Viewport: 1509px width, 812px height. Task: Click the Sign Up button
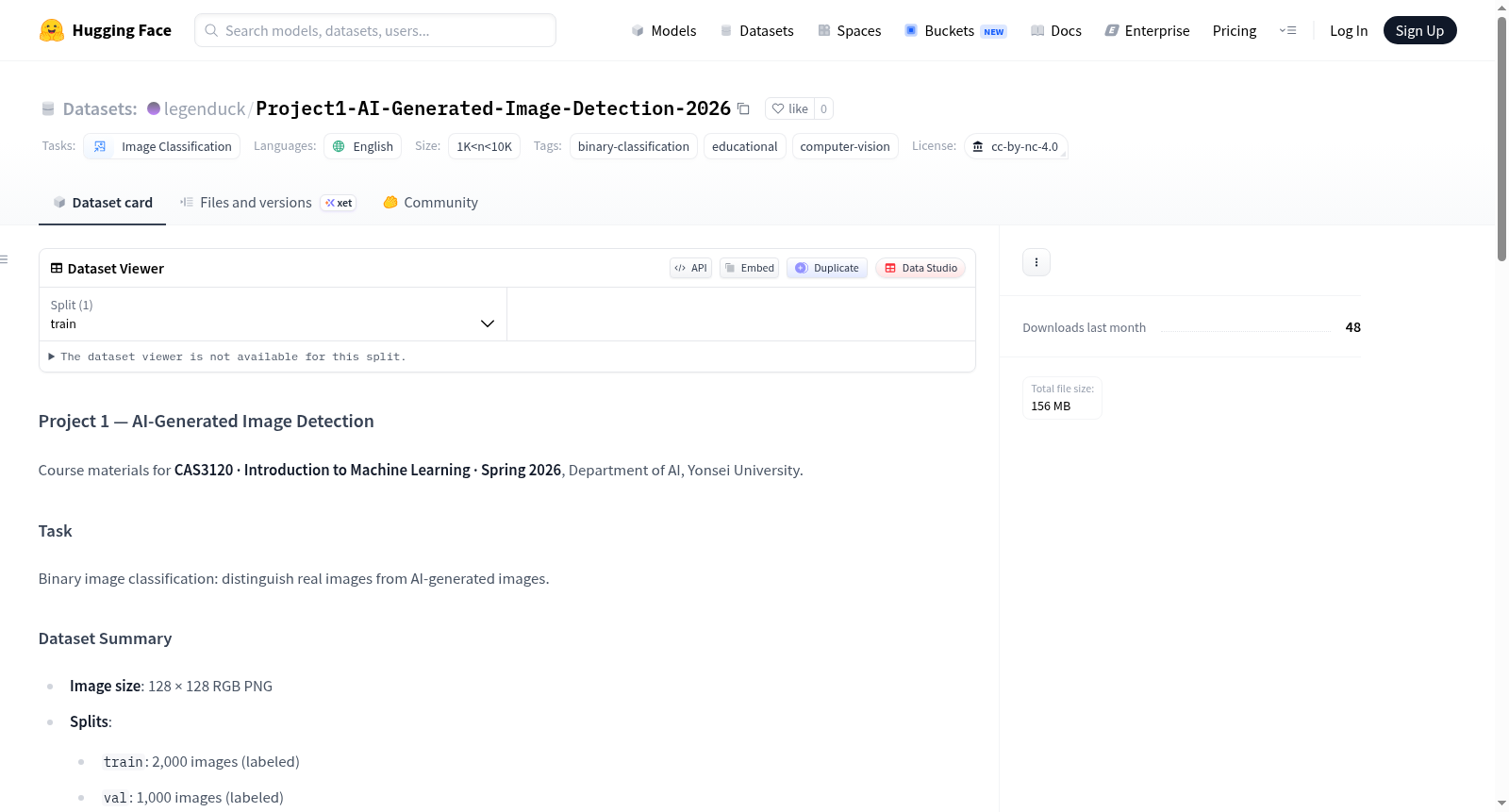click(x=1419, y=30)
